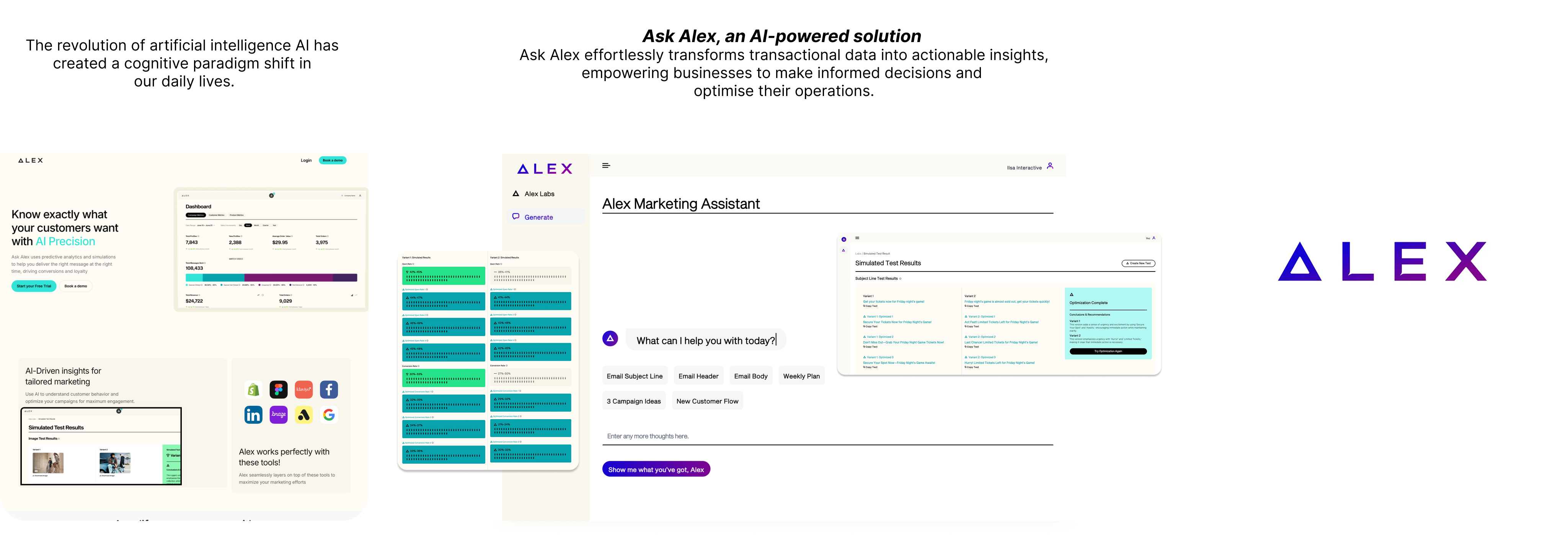Click Copy Text under Variant 1 original

(870, 306)
